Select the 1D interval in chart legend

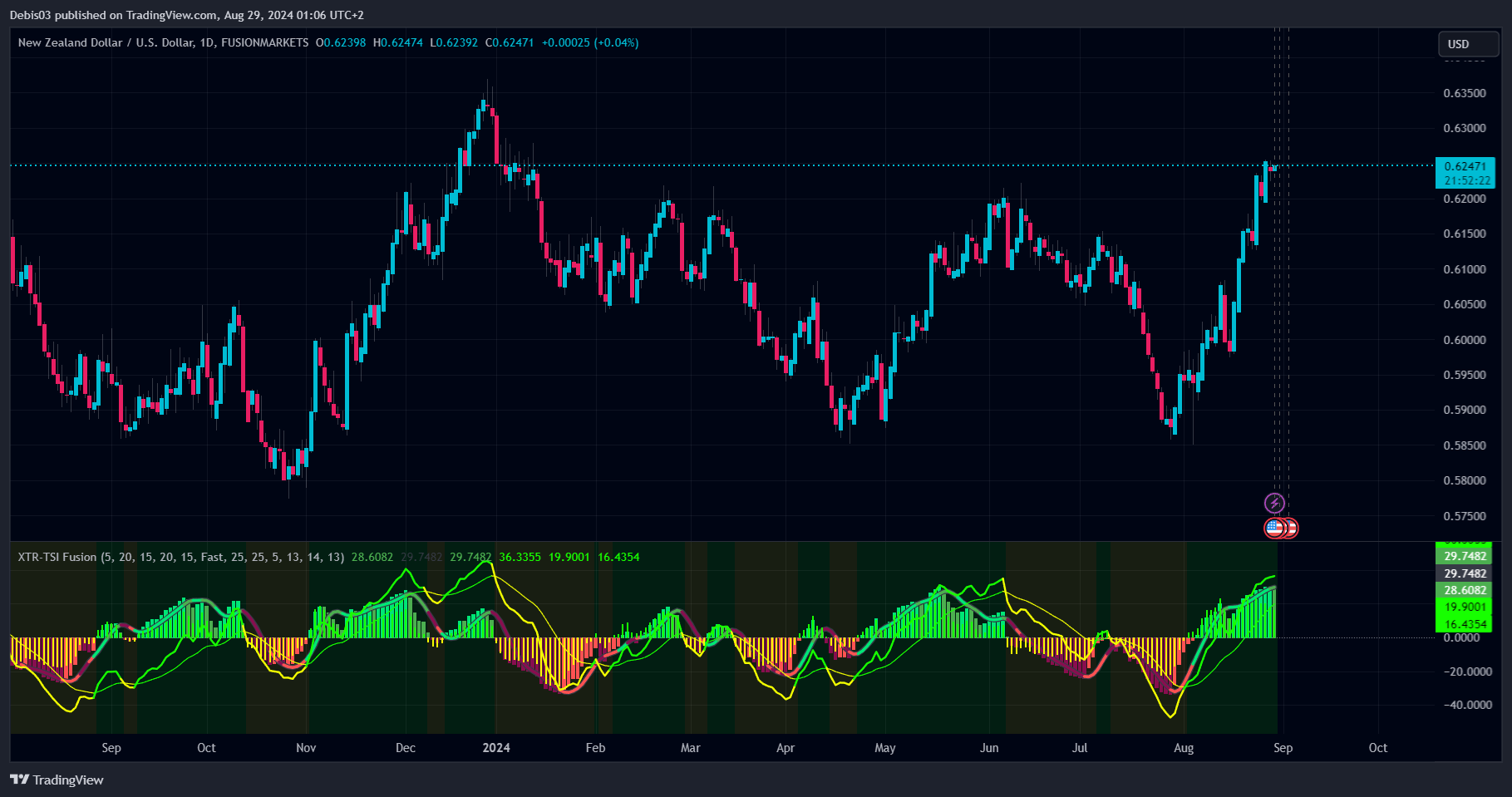207,42
